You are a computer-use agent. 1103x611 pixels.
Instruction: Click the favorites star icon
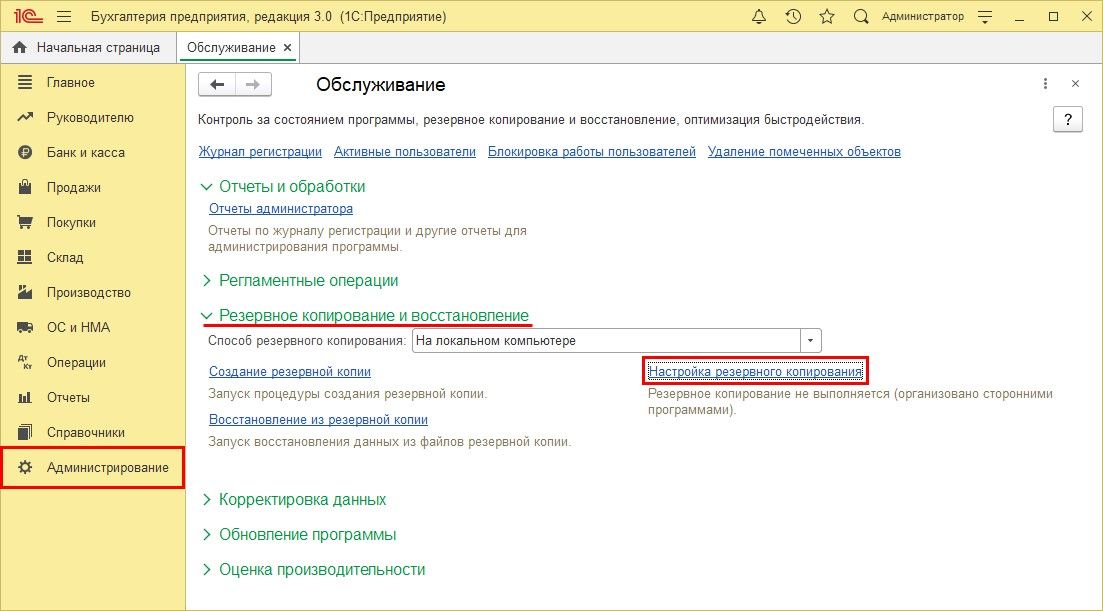pyautogui.click(x=826, y=17)
